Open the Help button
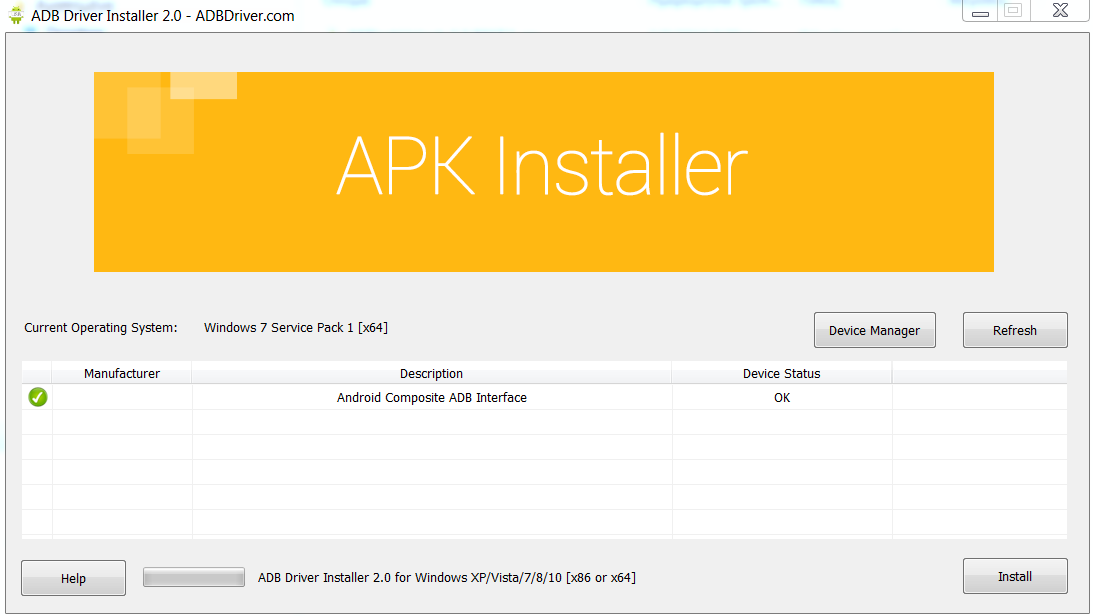 click(x=73, y=578)
